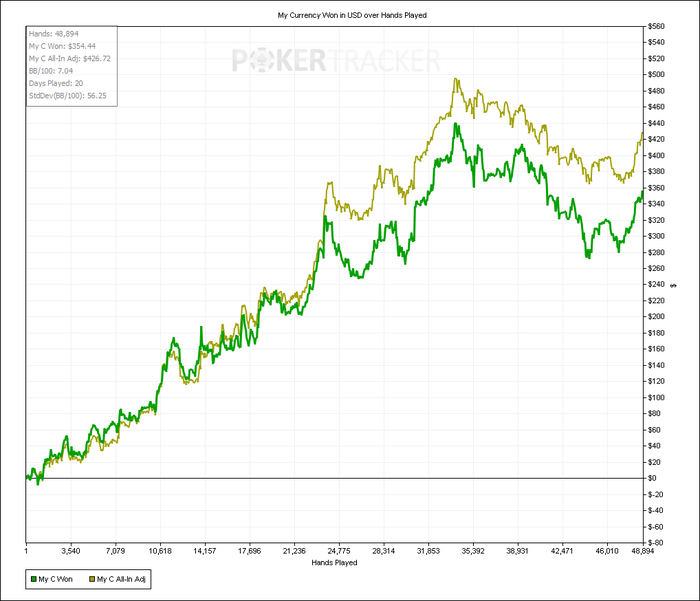Click the BB/100: 7.04 stat

pyautogui.click(x=51, y=71)
